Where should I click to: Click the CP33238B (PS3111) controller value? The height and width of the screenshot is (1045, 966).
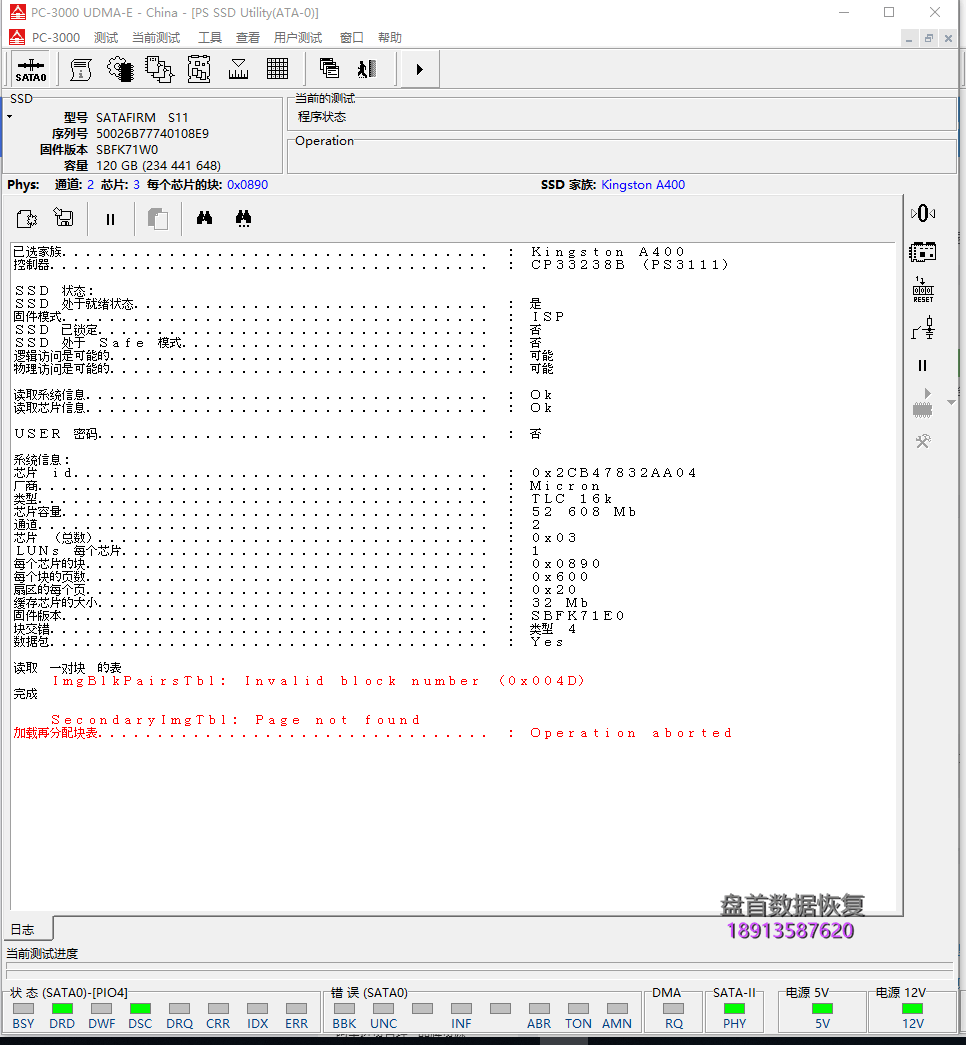[629, 265]
